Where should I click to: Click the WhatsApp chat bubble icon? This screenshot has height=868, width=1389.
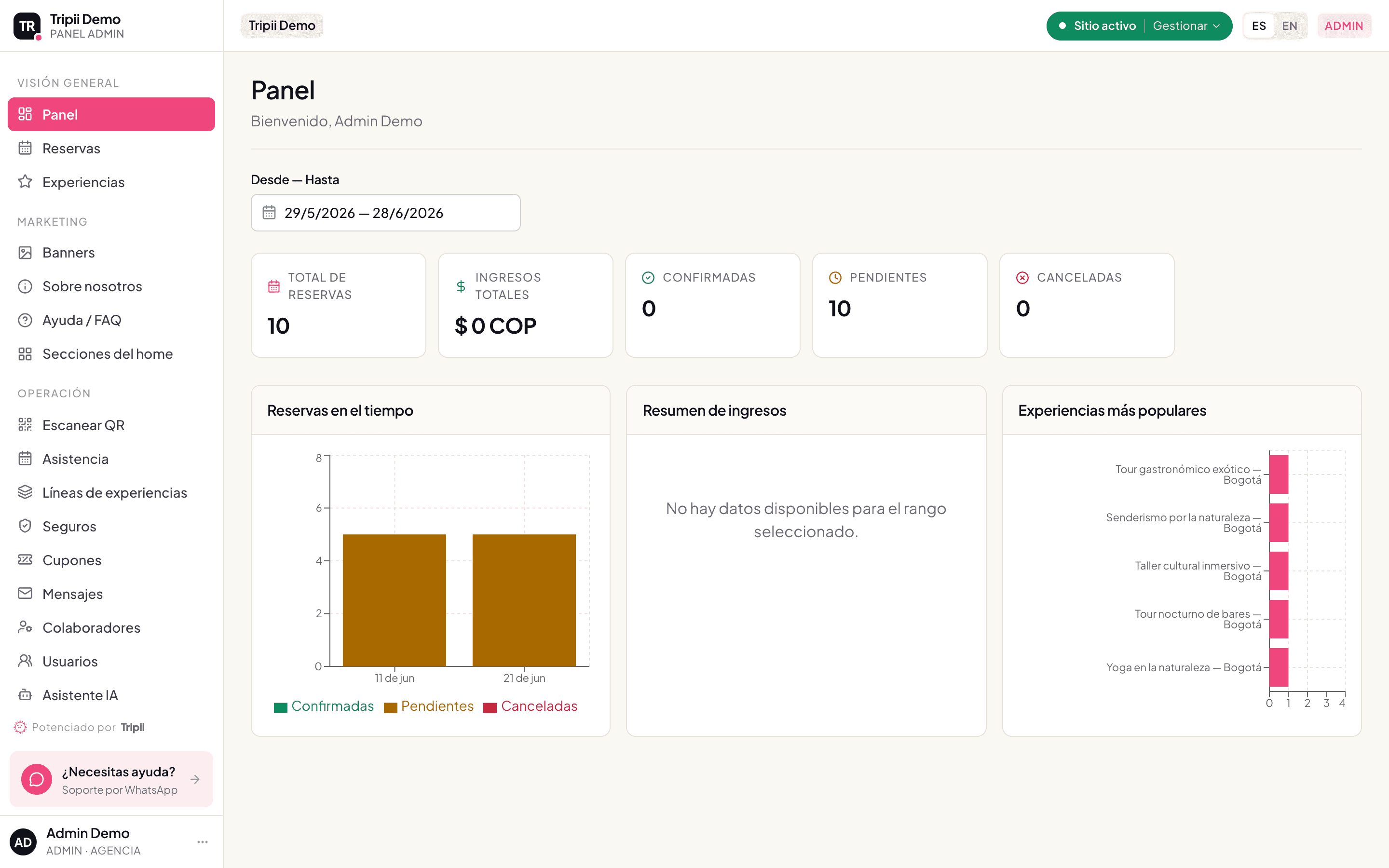click(37, 779)
